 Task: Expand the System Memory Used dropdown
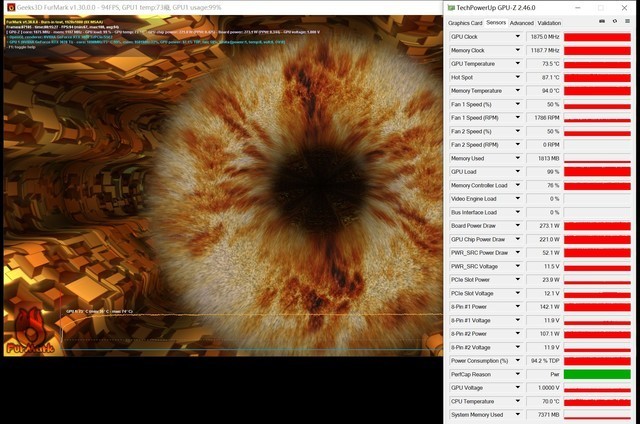click(518, 415)
